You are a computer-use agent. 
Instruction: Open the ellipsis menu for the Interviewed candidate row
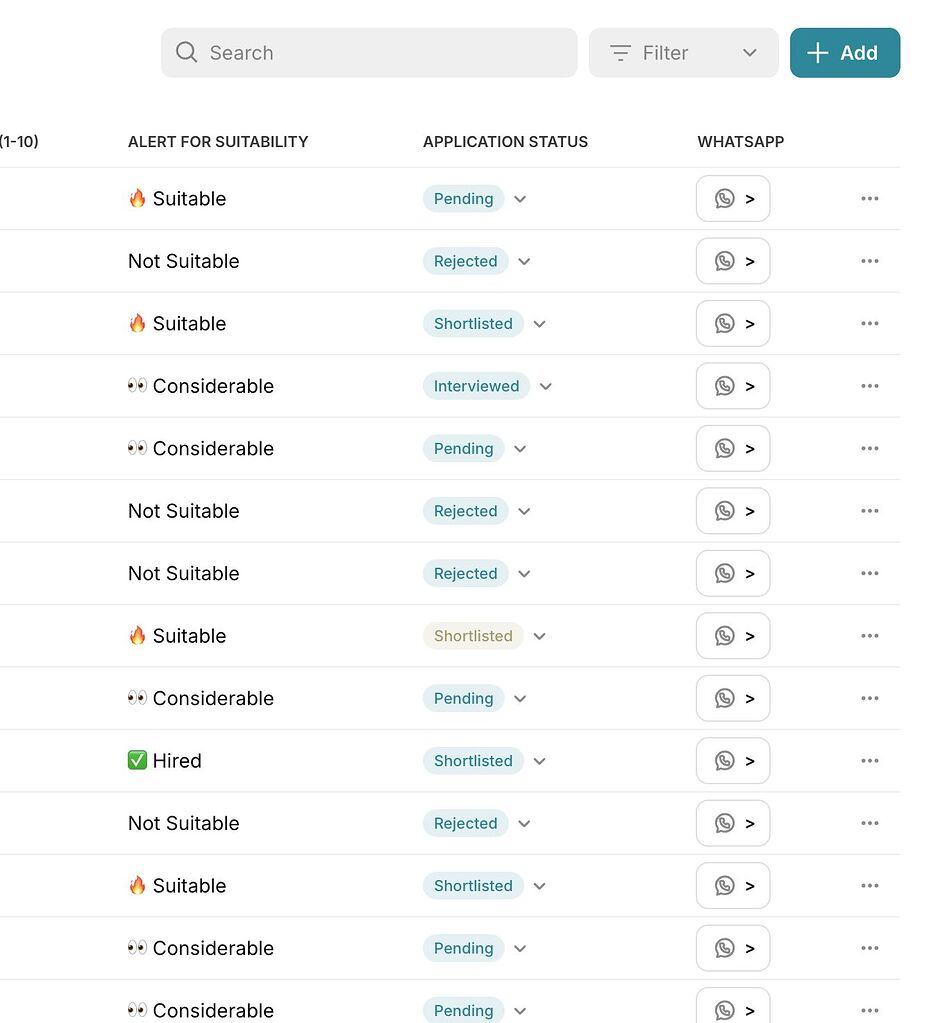pyautogui.click(x=869, y=386)
